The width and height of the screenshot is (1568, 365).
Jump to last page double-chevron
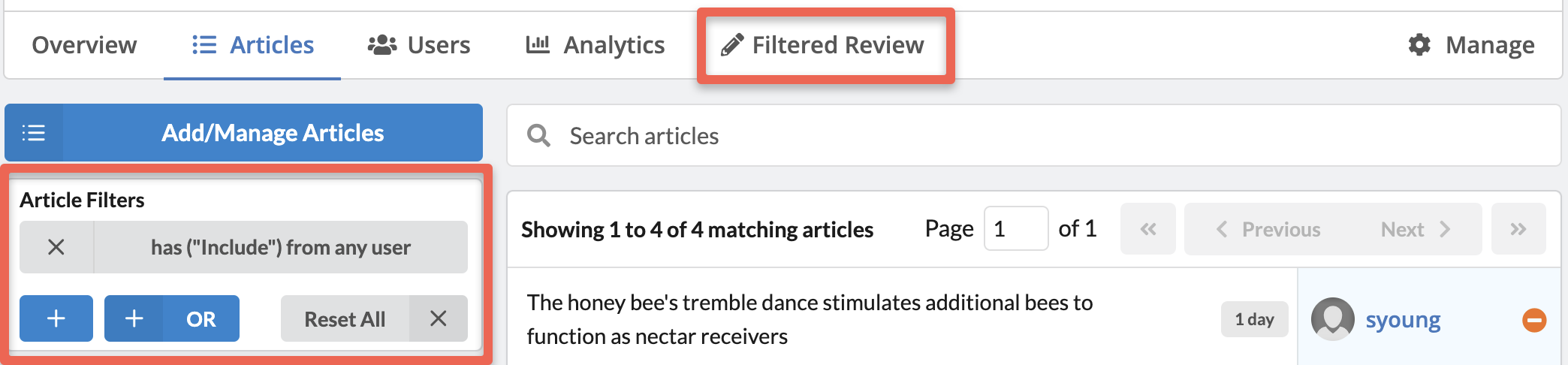point(1518,228)
